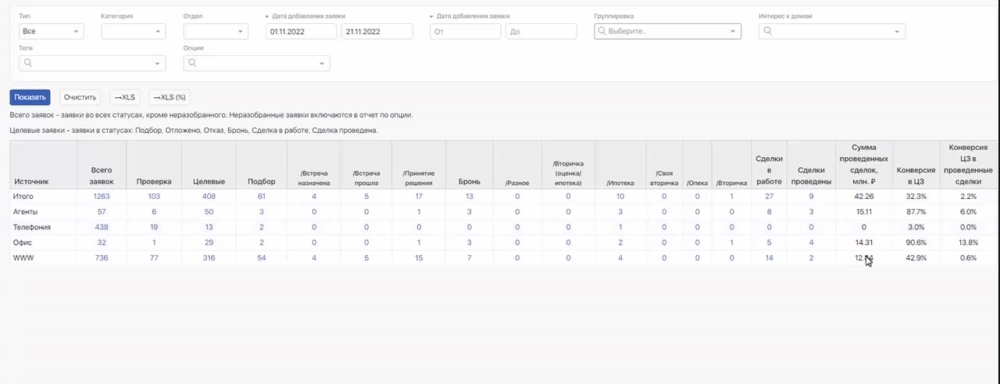This screenshot has height=384, width=1000.
Task: Click the empty До date field
Action: (x=541, y=31)
